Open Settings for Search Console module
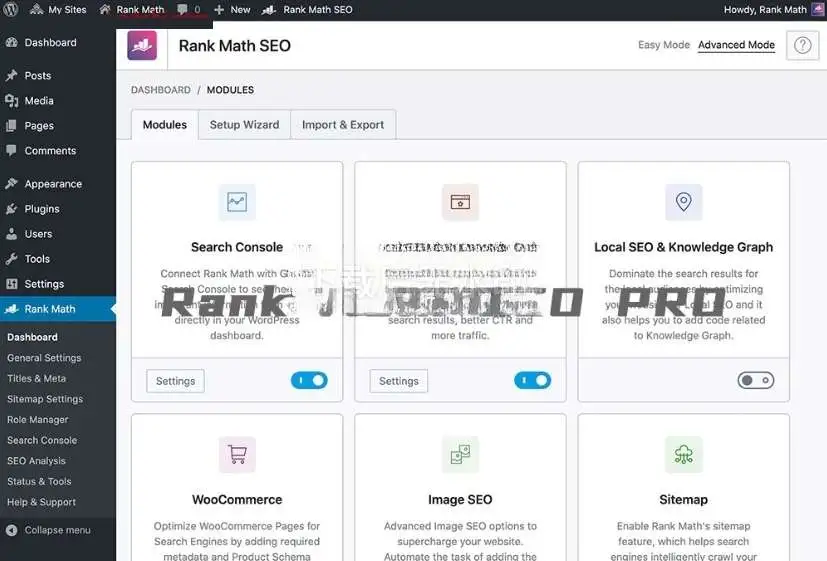 click(175, 381)
